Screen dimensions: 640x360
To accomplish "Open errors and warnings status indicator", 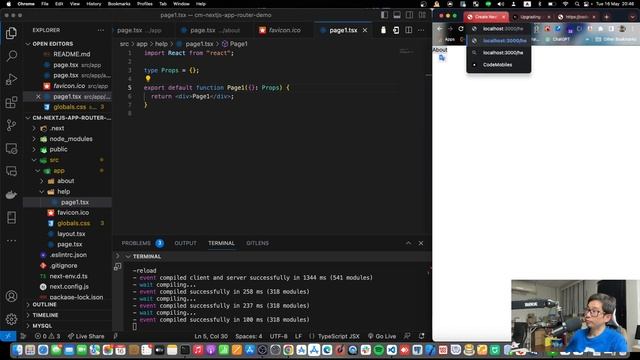I will (x=47, y=336).
